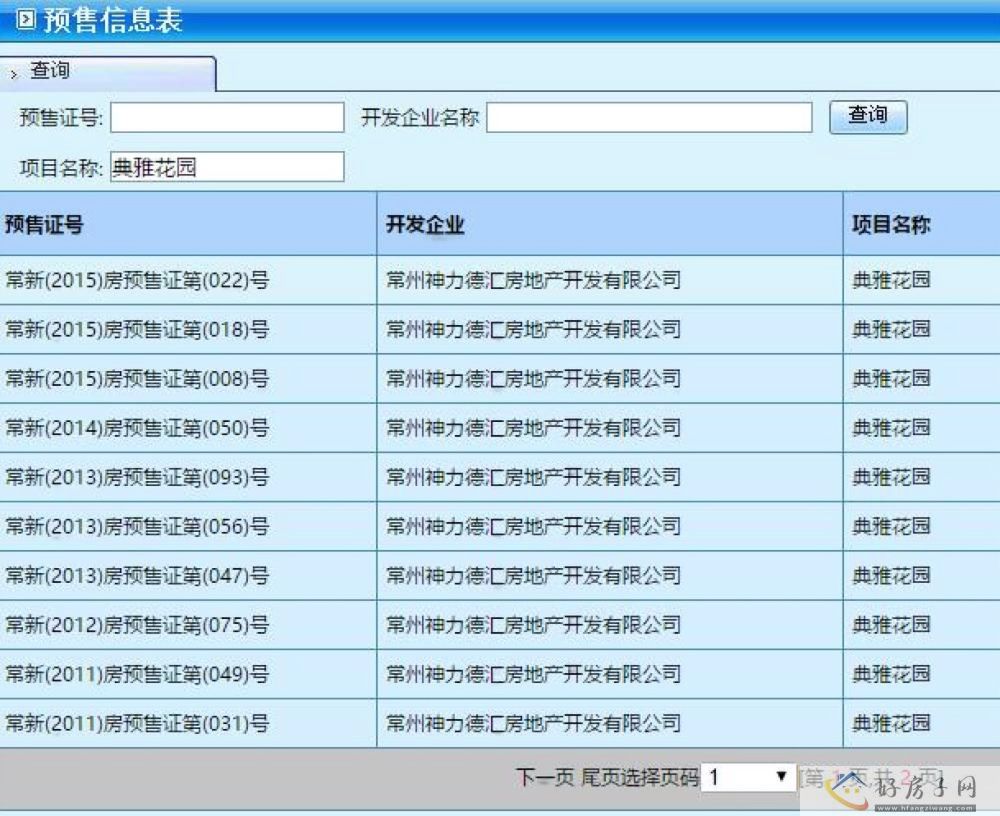Image resolution: width=1000 pixels, height=816 pixels.
Task: Select row 常新(2015)房预售证第(022)号
Action: 137,280
